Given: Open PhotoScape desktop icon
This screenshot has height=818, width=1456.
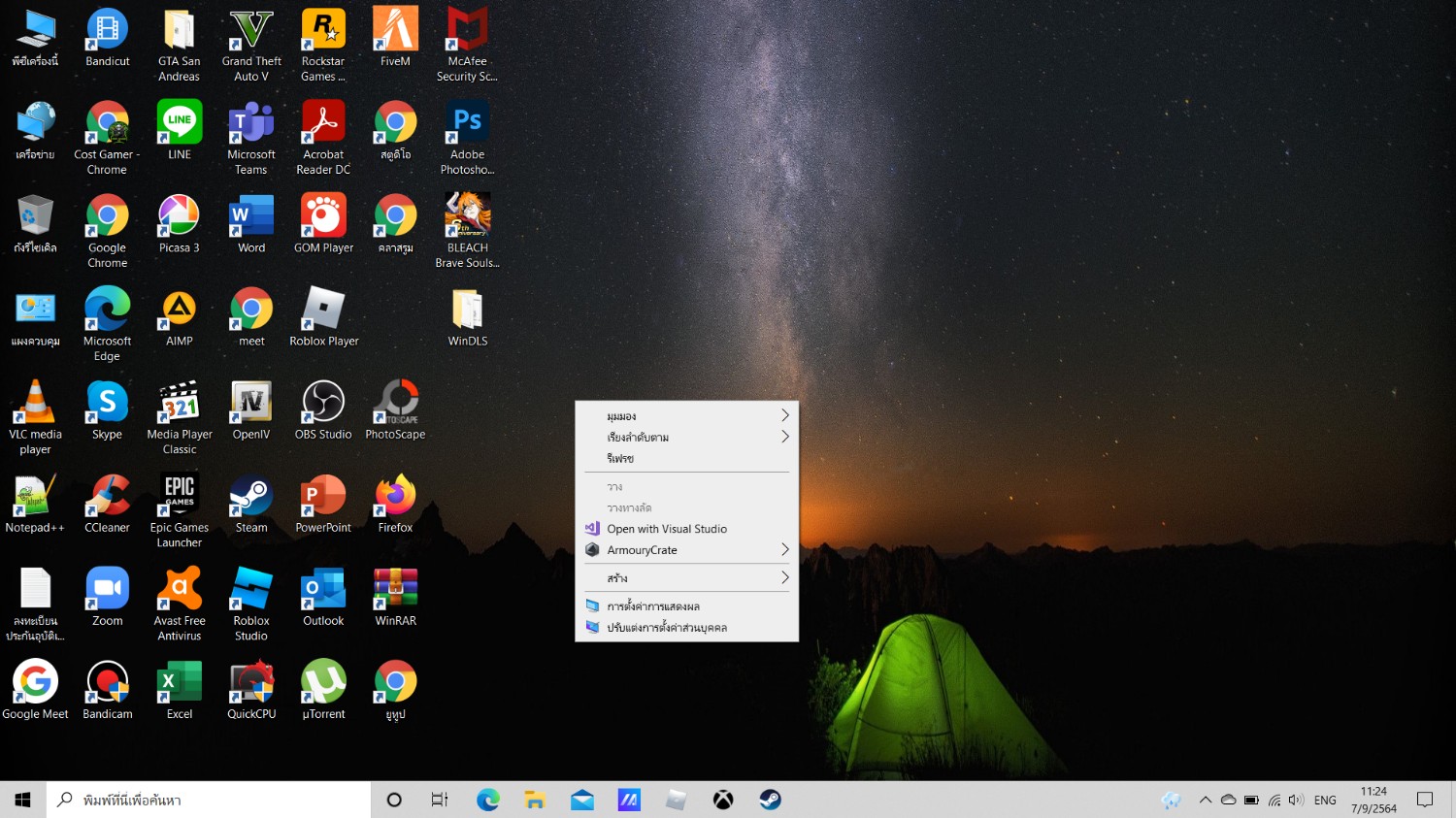Looking at the screenshot, I should (395, 410).
